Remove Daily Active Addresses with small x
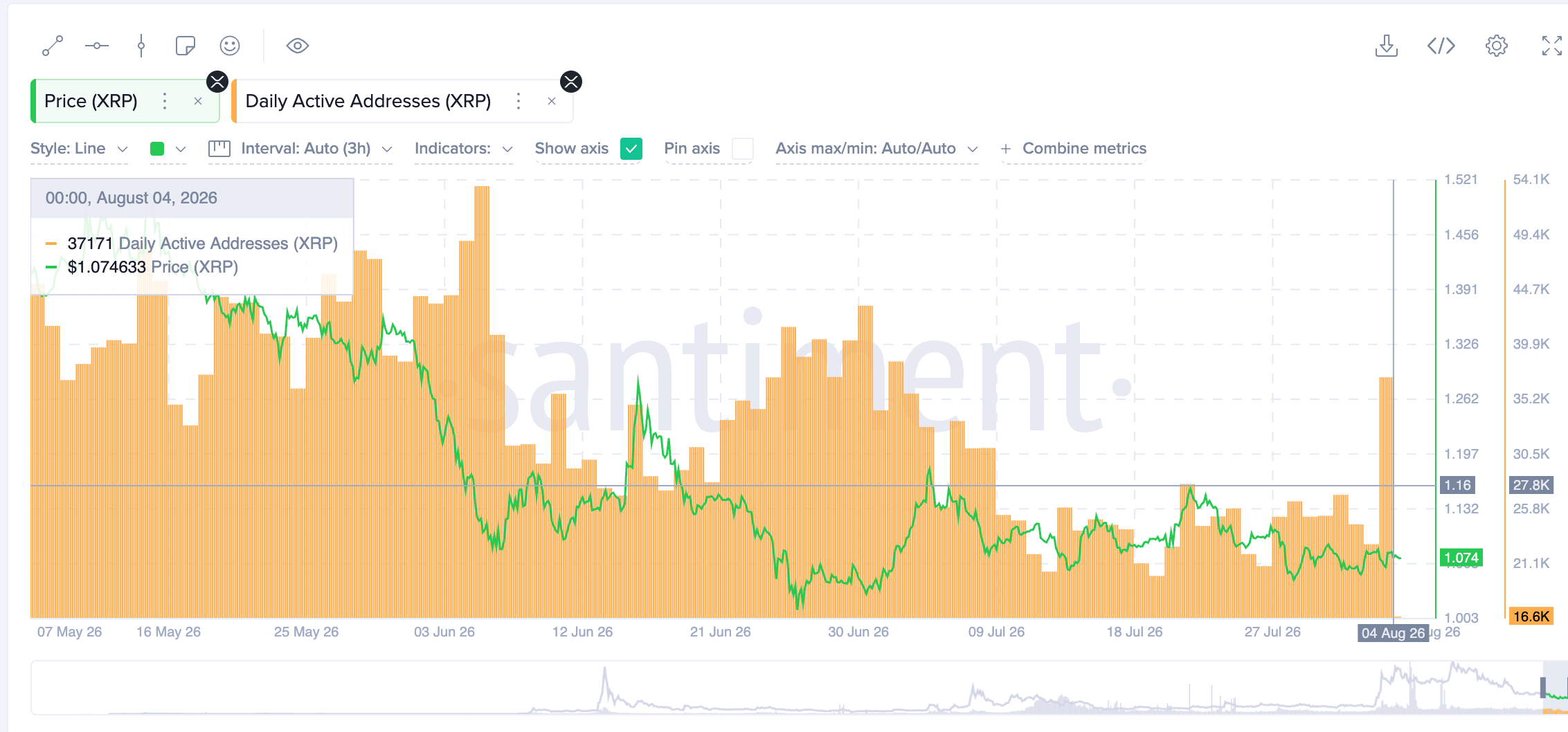 tap(552, 101)
